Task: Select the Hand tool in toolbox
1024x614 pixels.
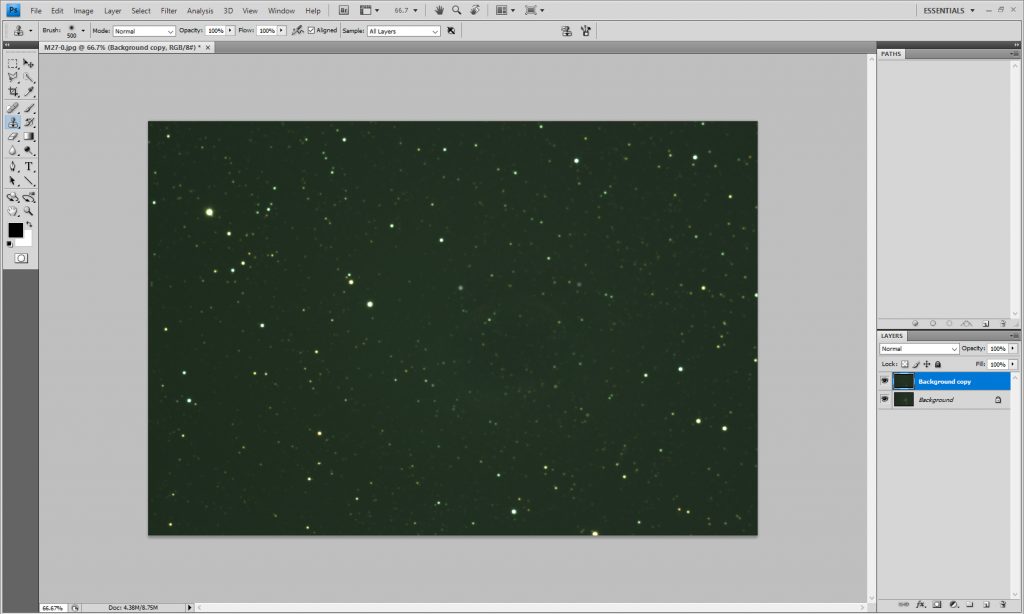Action: pos(12,211)
